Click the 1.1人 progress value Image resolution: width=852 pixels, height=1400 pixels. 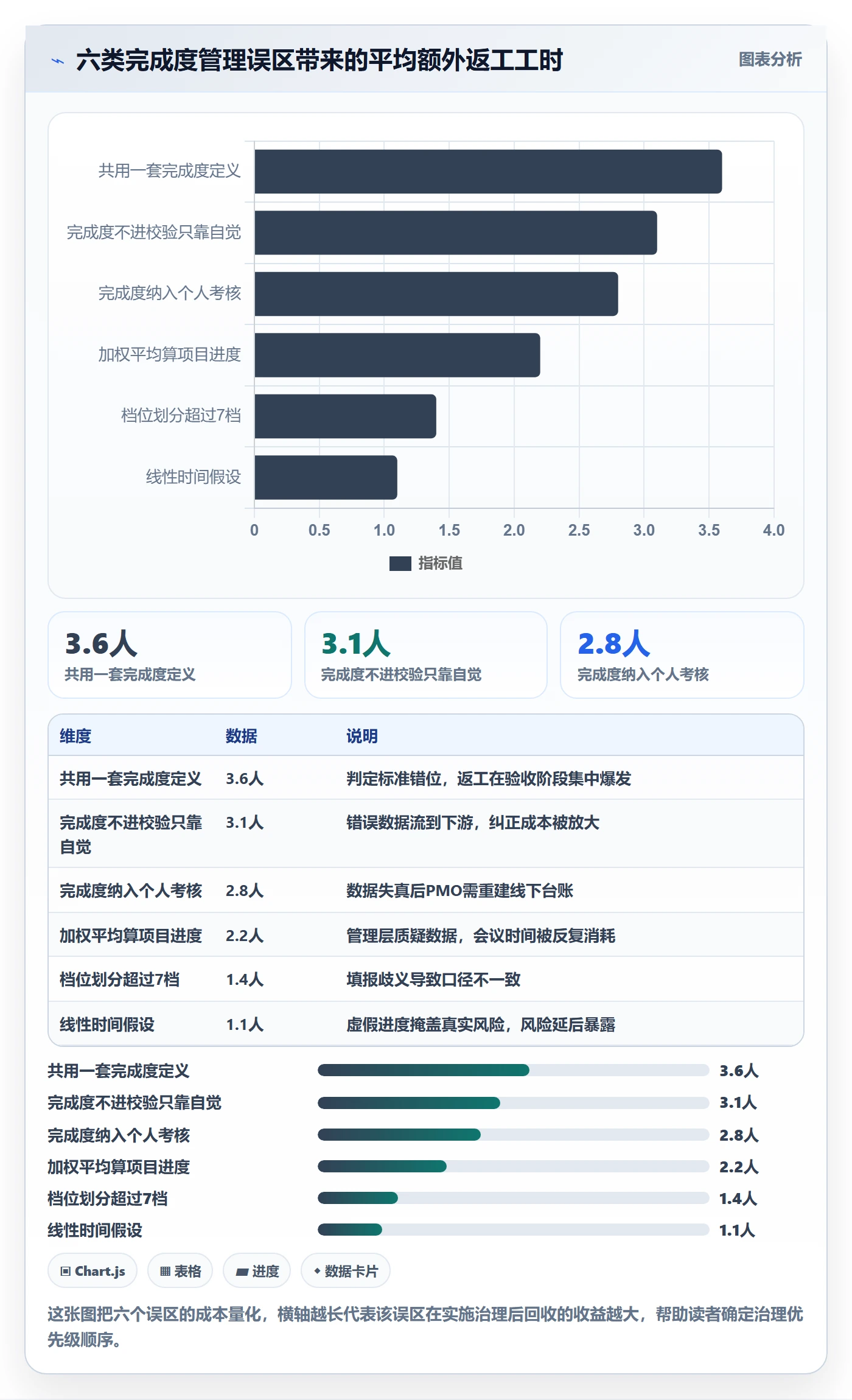[x=738, y=1230]
